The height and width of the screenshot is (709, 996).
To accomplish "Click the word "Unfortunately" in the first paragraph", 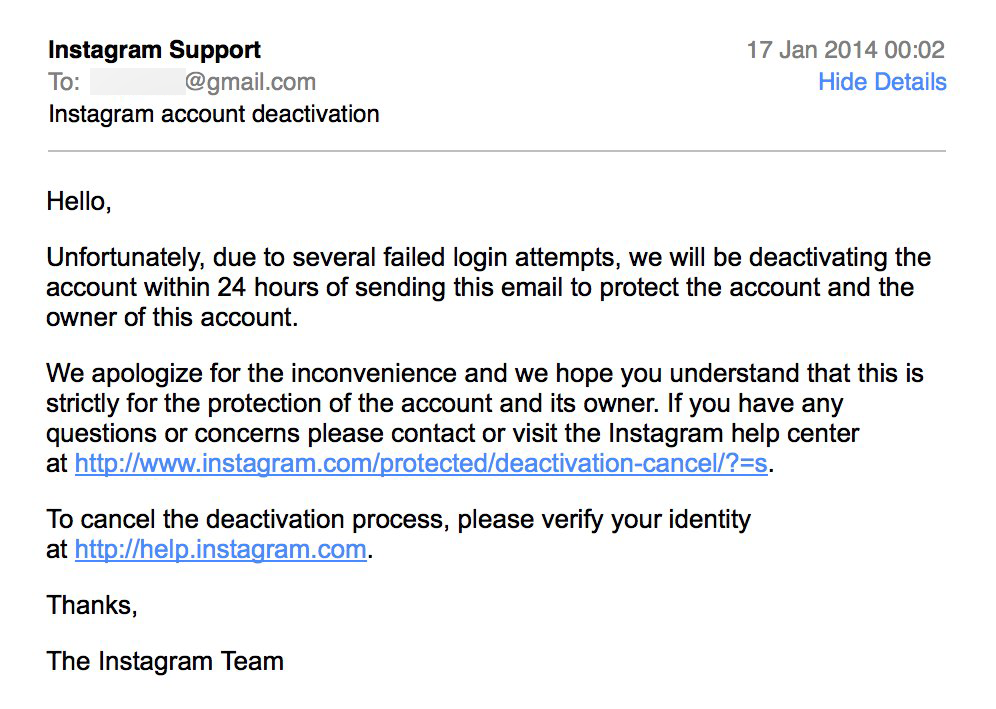I will coord(125,257).
